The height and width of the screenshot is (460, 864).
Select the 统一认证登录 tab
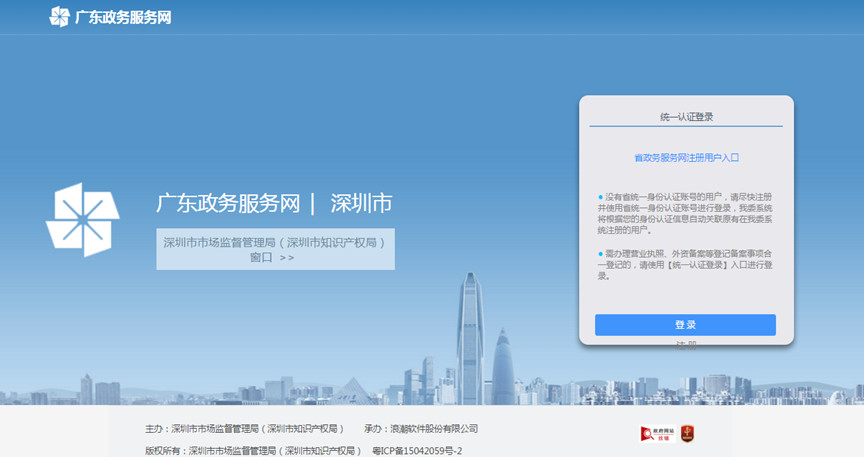686,117
